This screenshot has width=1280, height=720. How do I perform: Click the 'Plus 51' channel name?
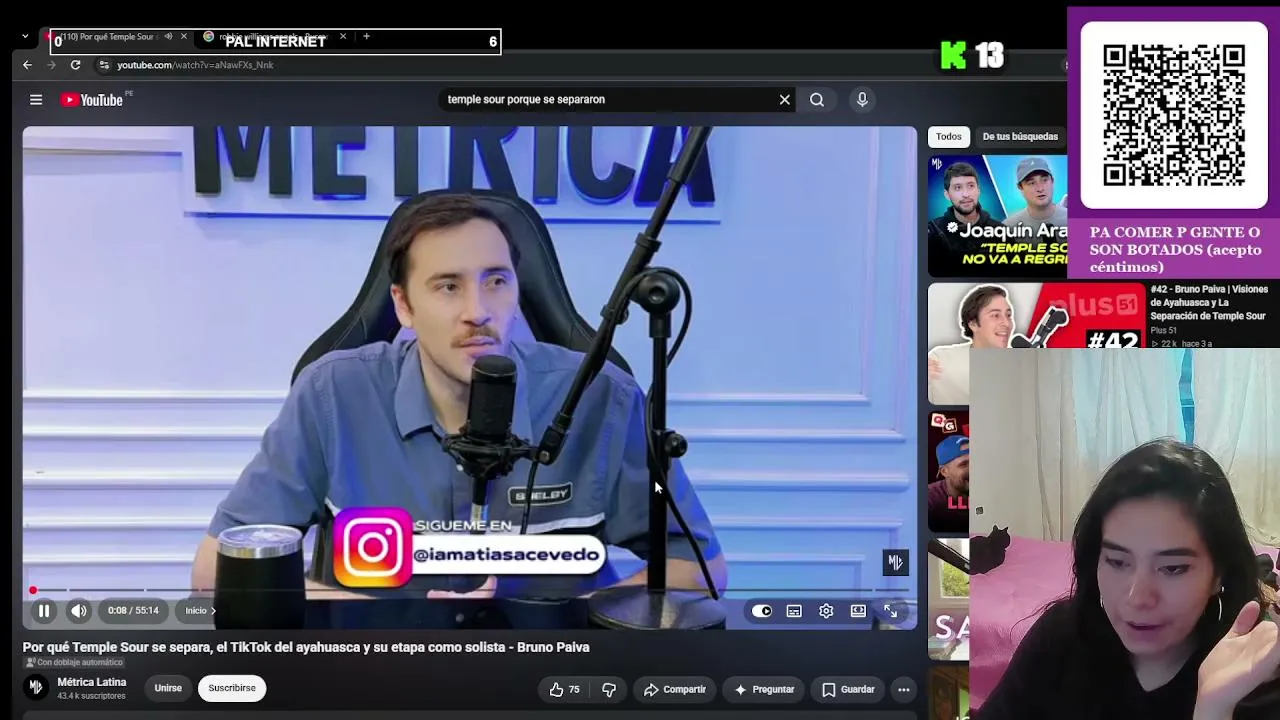[x=1163, y=330]
